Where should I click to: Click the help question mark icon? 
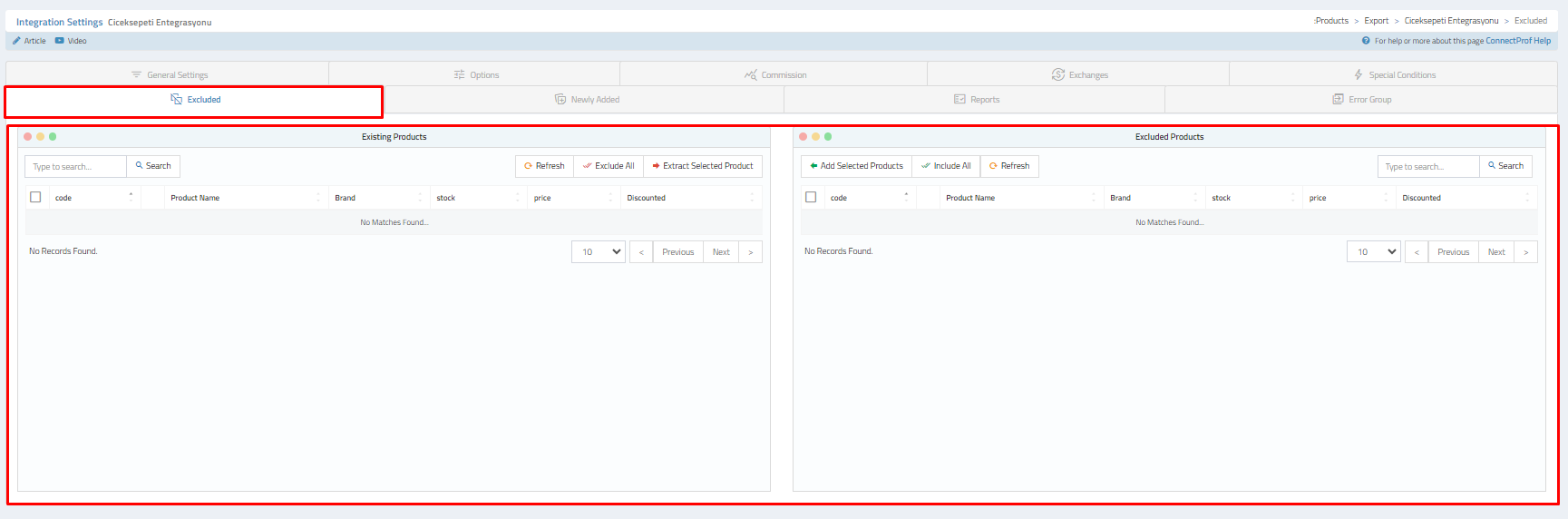click(1366, 41)
